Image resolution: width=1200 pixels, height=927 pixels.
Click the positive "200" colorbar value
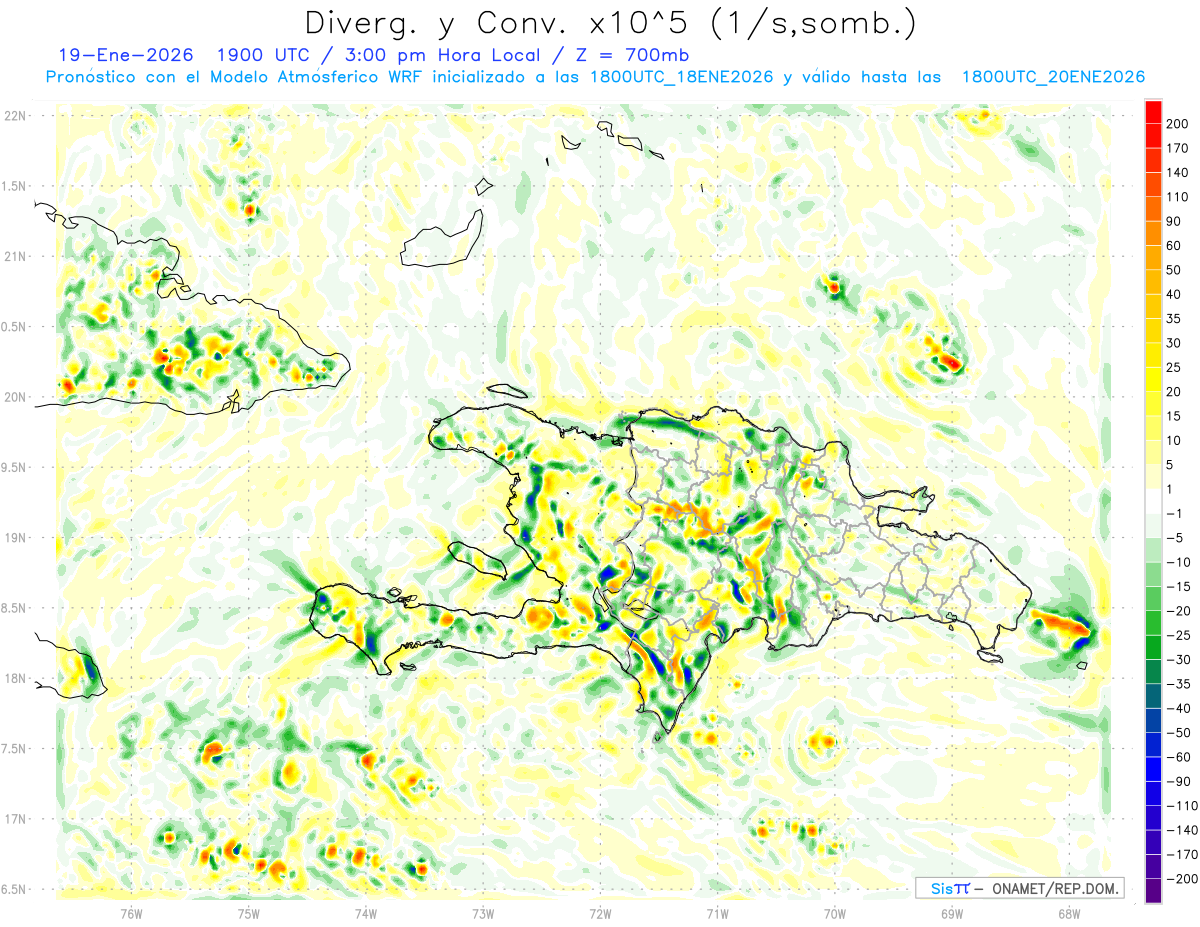click(1177, 123)
